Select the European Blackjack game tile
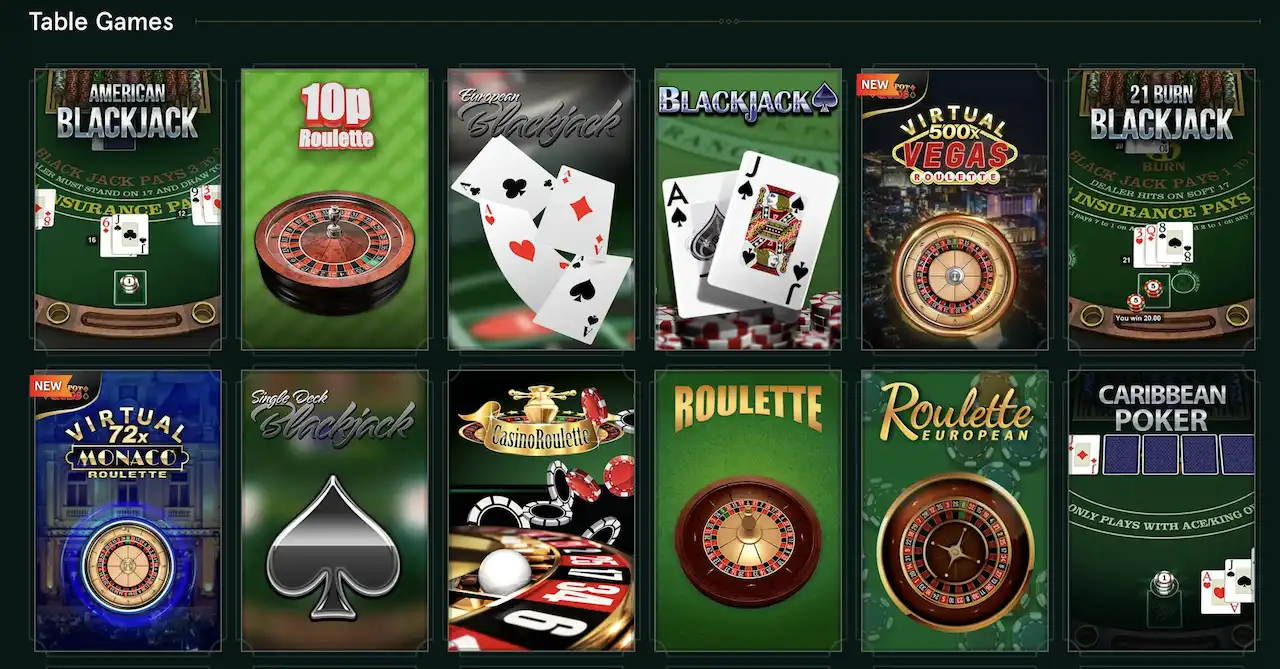 (541, 209)
